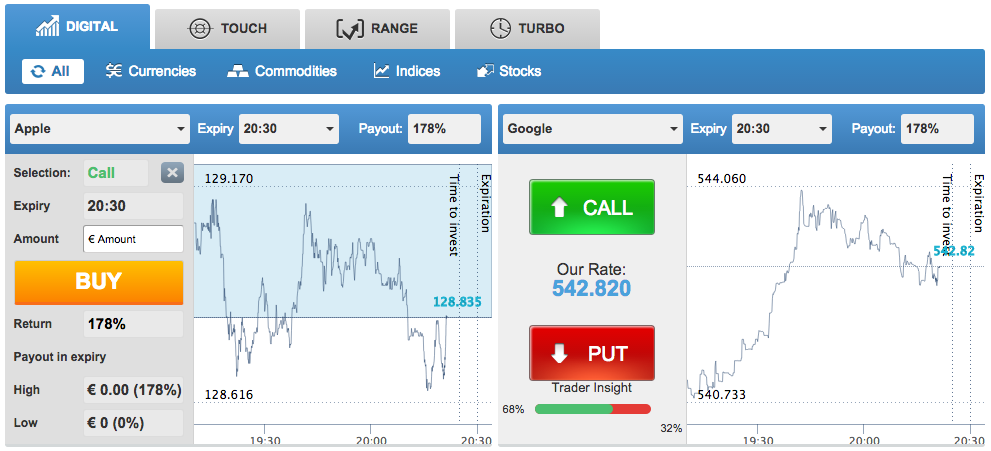Click the Call selection value
The image size is (991, 451).
tap(116, 172)
